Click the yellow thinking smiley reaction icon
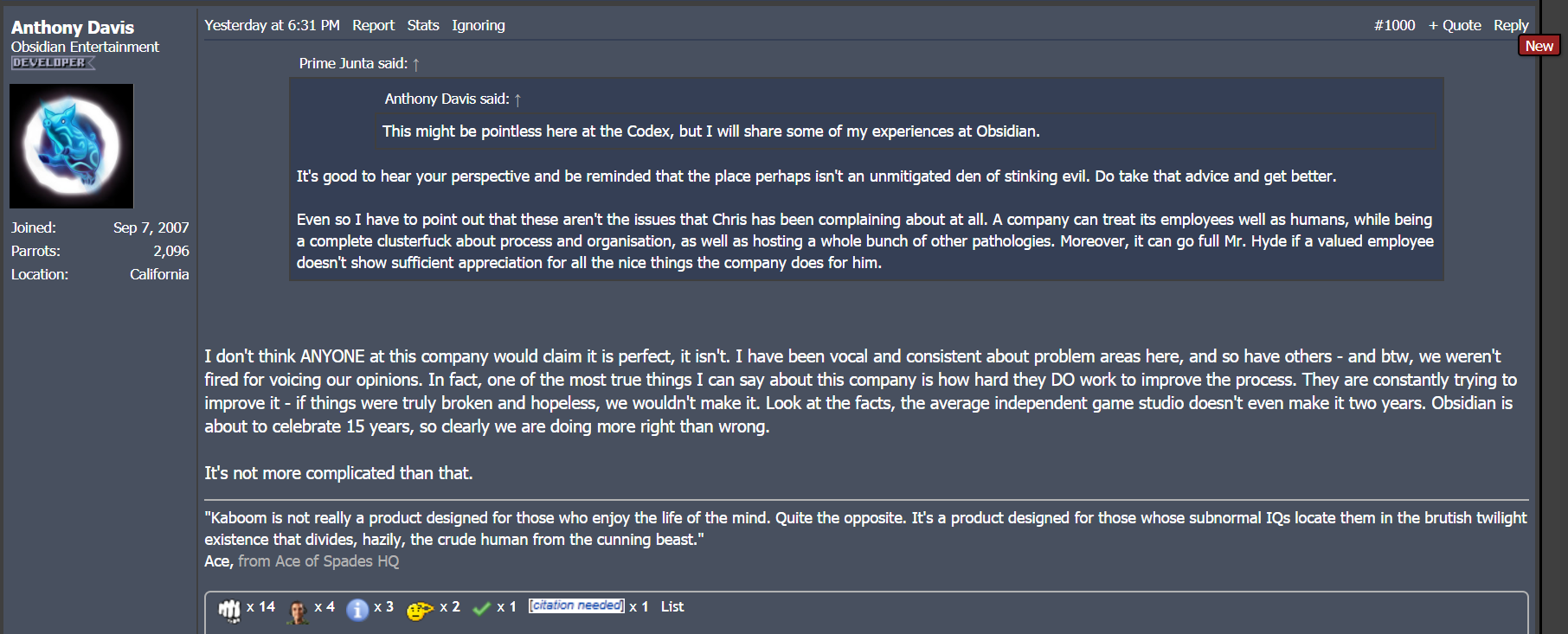Image resolution: width=1568 pixels, height=634 pixels. [420, 610]
